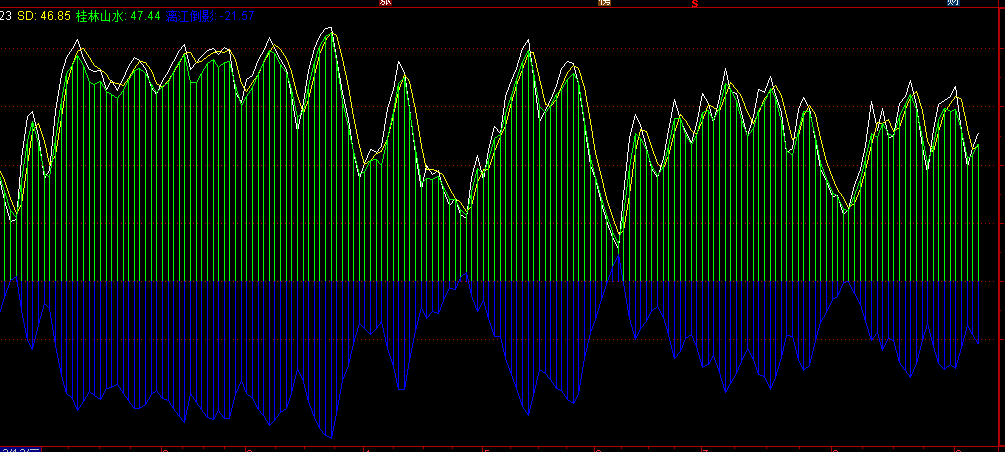Click the first blue bar at left edge
This screenshot has height=452, width=1005.
coord(4,295)
